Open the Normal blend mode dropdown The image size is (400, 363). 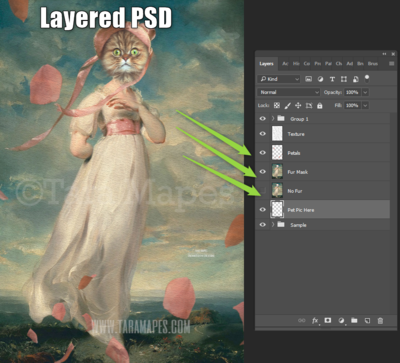point(289,92)
